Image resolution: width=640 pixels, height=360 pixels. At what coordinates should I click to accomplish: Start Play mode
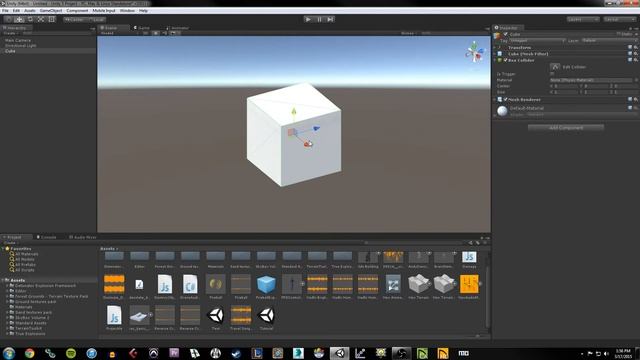coord(308,19)
